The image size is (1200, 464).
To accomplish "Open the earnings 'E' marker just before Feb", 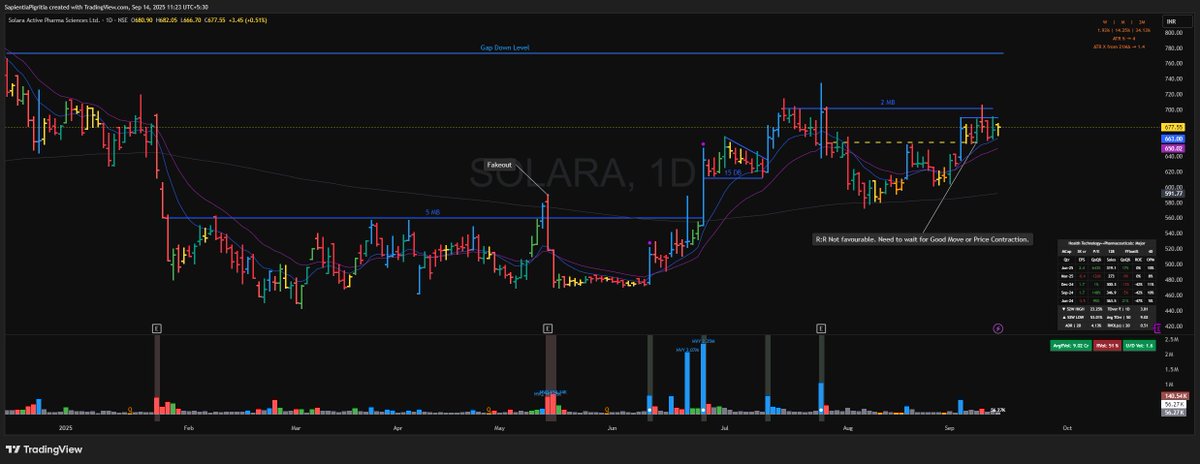I will tap(157, 327).
